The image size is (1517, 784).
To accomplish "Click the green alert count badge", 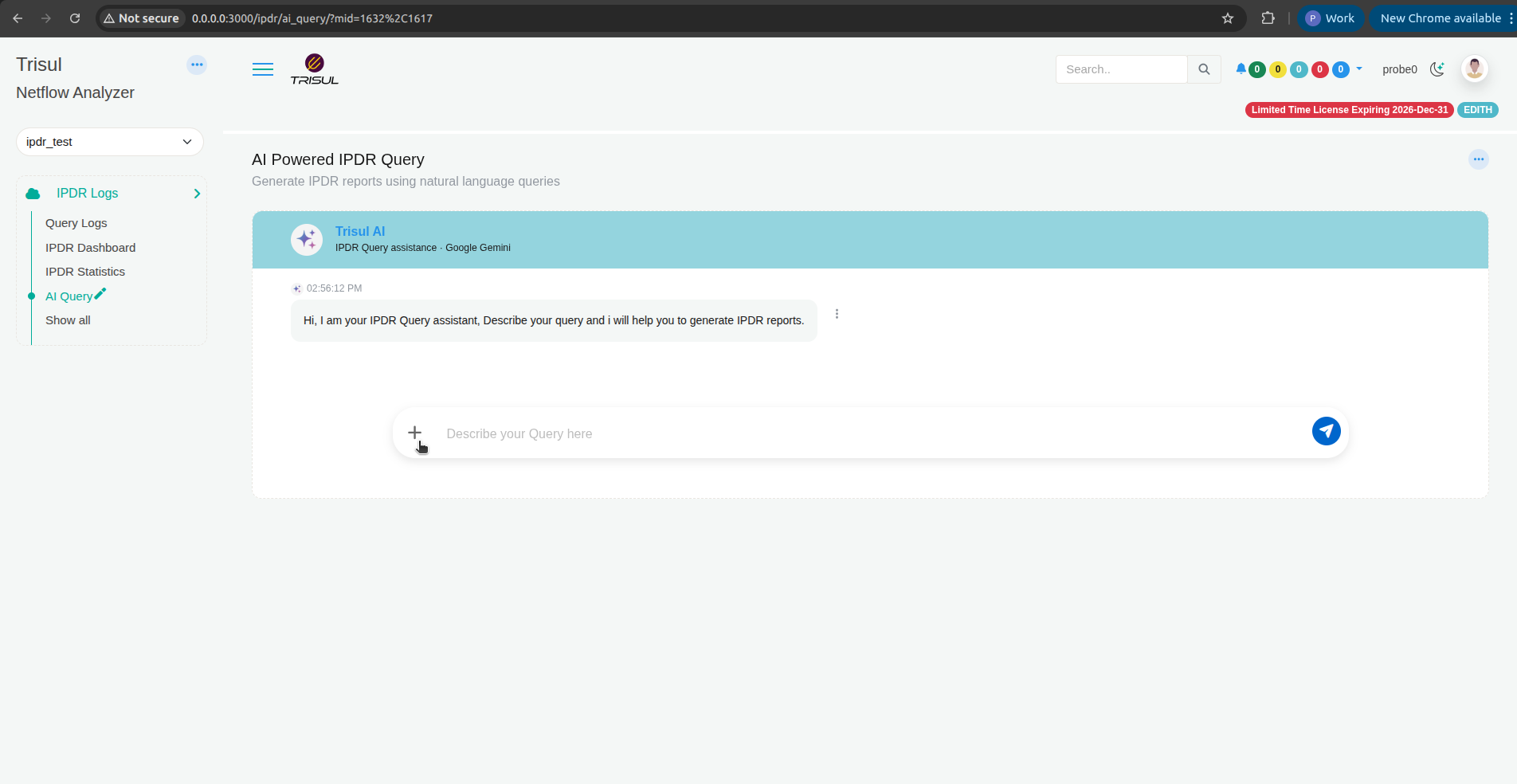I will [1257, 69].
